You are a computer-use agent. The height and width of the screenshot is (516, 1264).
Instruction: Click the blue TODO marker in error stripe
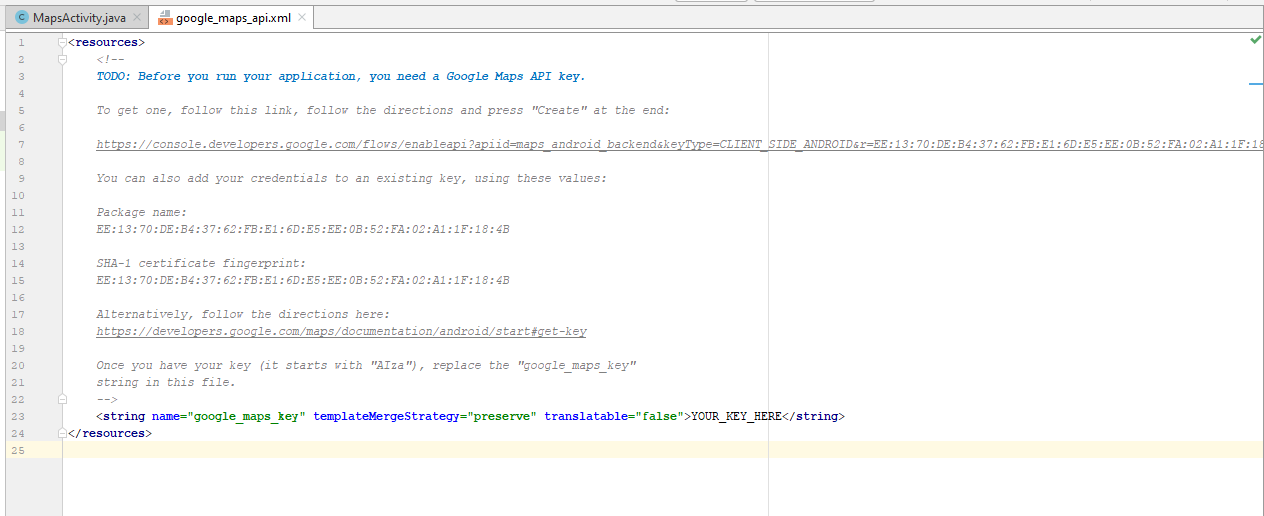pos(1255,84)
